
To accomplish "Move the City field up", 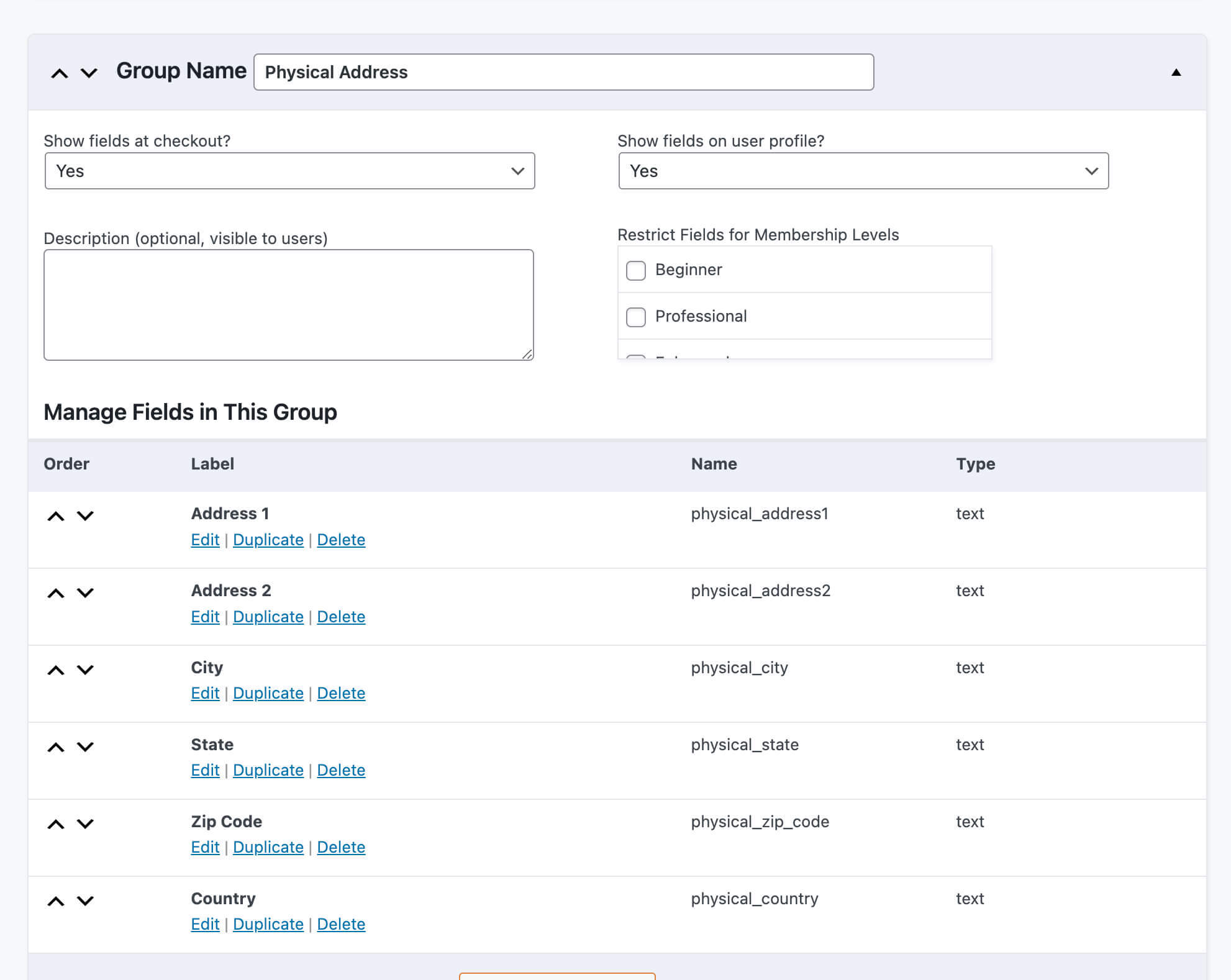I will tap(57, 670).
